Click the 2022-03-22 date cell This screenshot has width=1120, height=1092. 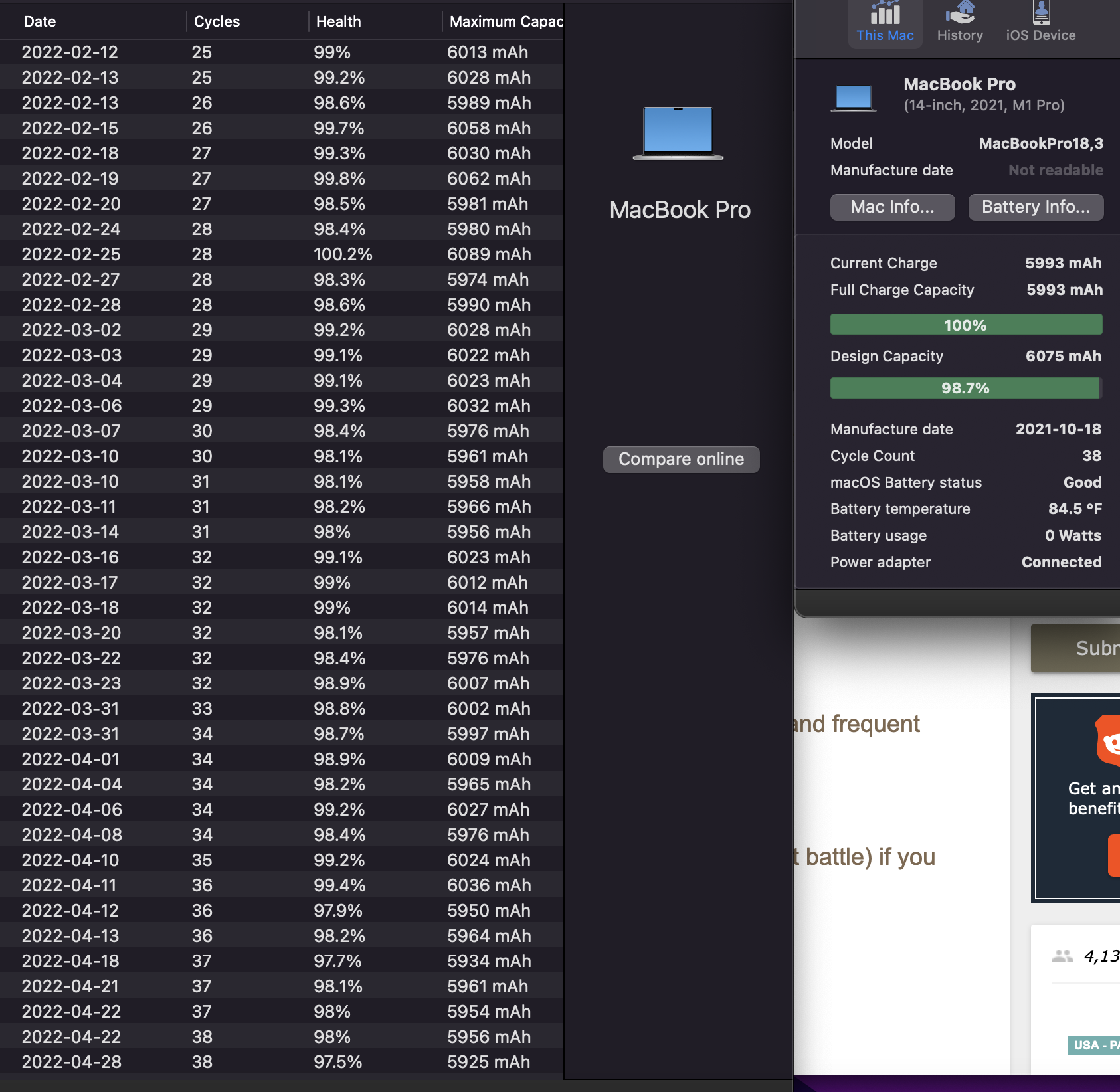coord(71,658)
